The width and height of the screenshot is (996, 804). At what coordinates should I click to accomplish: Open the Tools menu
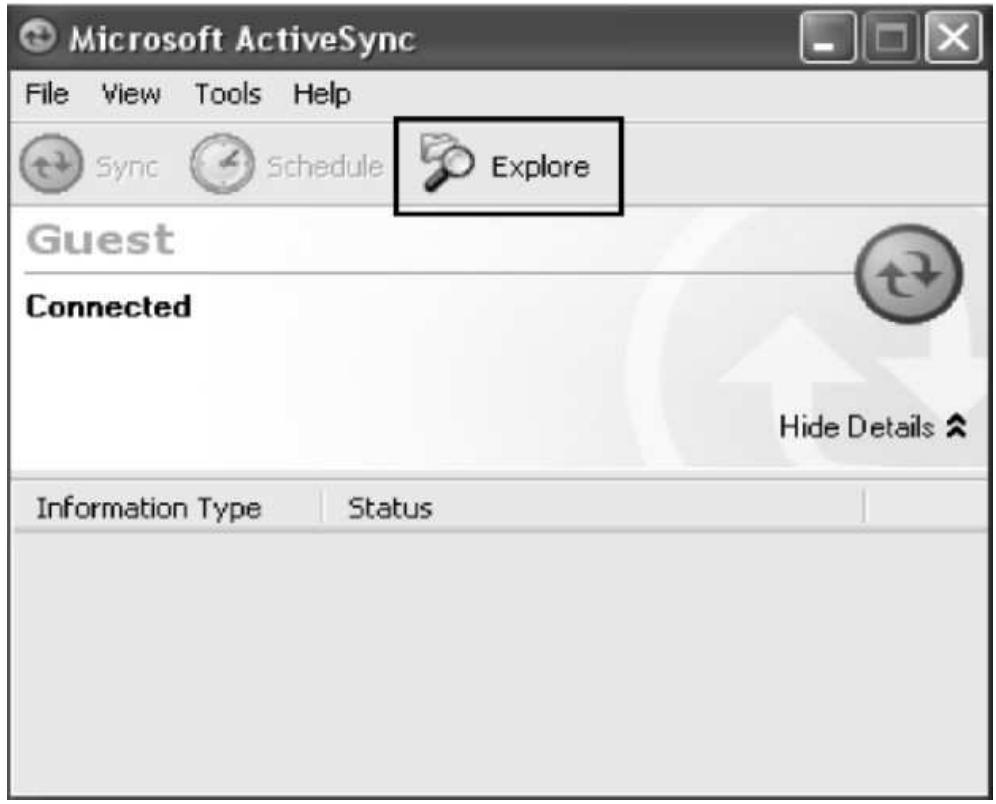pos(228,96)
